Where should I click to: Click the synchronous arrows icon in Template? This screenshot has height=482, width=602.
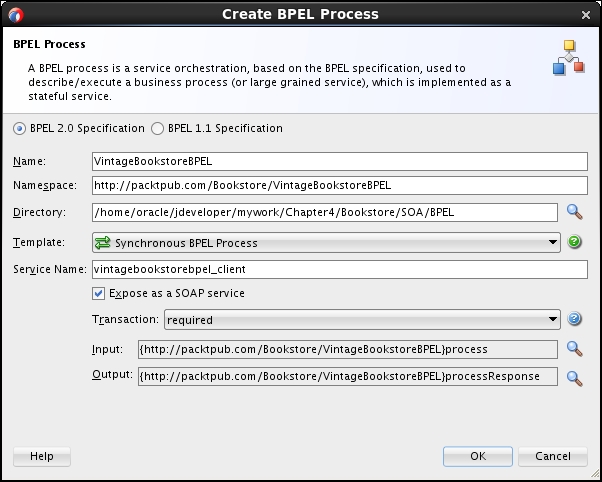102,243
